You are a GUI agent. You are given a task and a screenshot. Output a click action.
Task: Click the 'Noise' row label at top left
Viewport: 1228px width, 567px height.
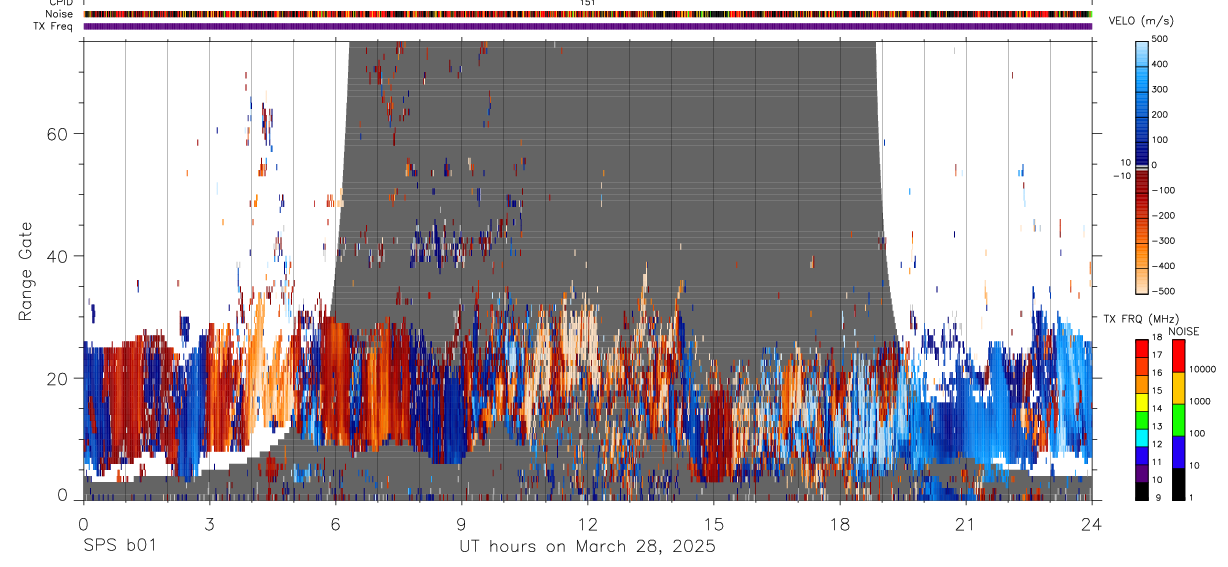(x=58, y=14)
